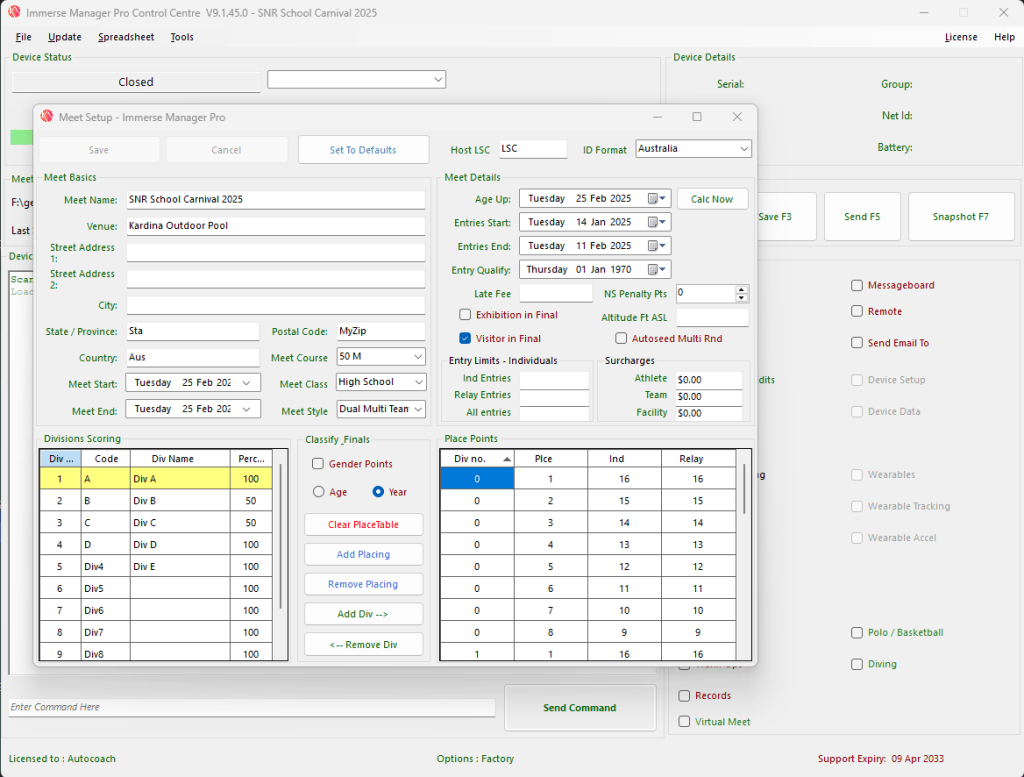The image size is (1024, 777).
Task: Open the Tools menu
Action: [182, 37]
